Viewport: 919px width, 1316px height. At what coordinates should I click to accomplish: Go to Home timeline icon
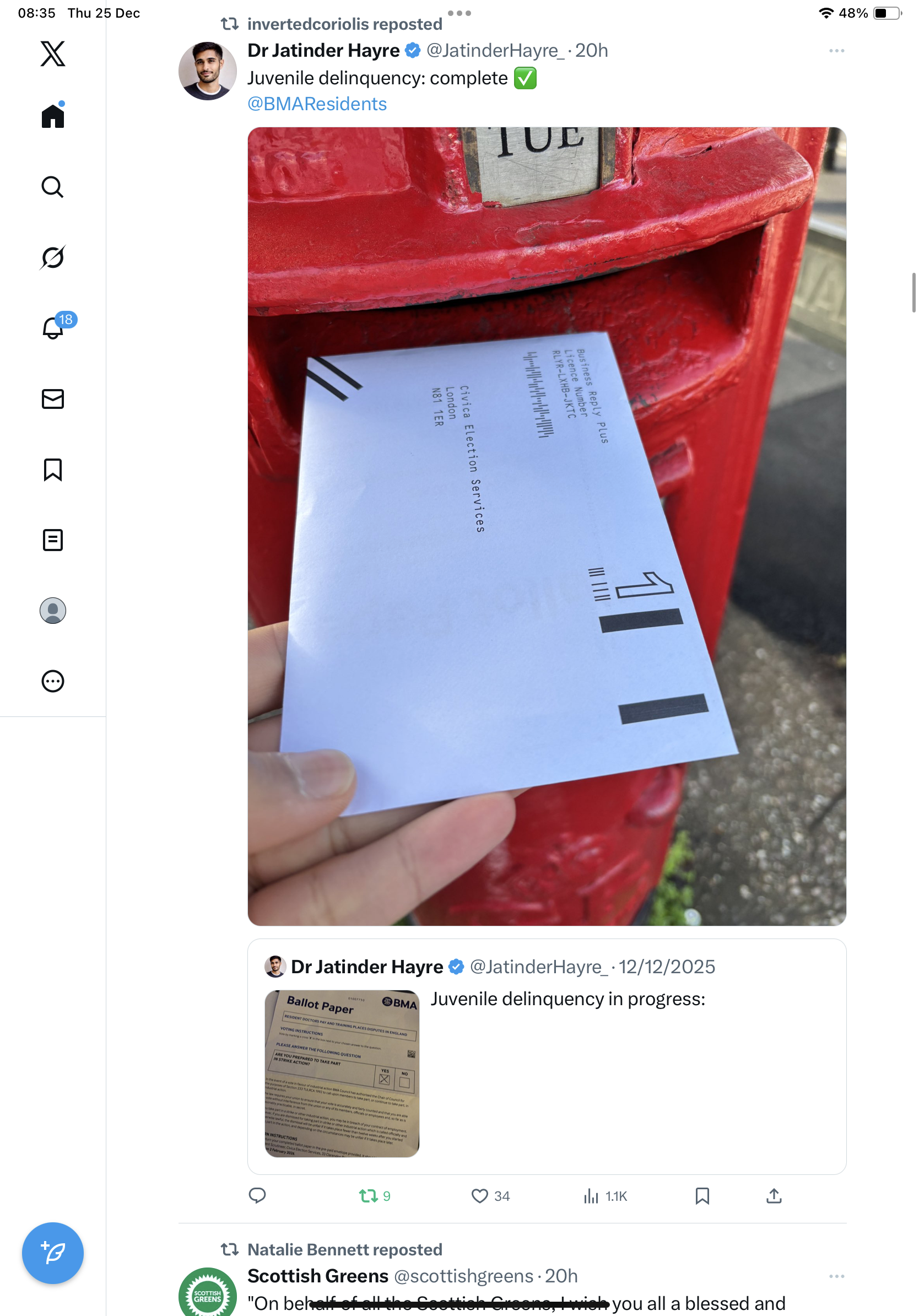[53, 115]
